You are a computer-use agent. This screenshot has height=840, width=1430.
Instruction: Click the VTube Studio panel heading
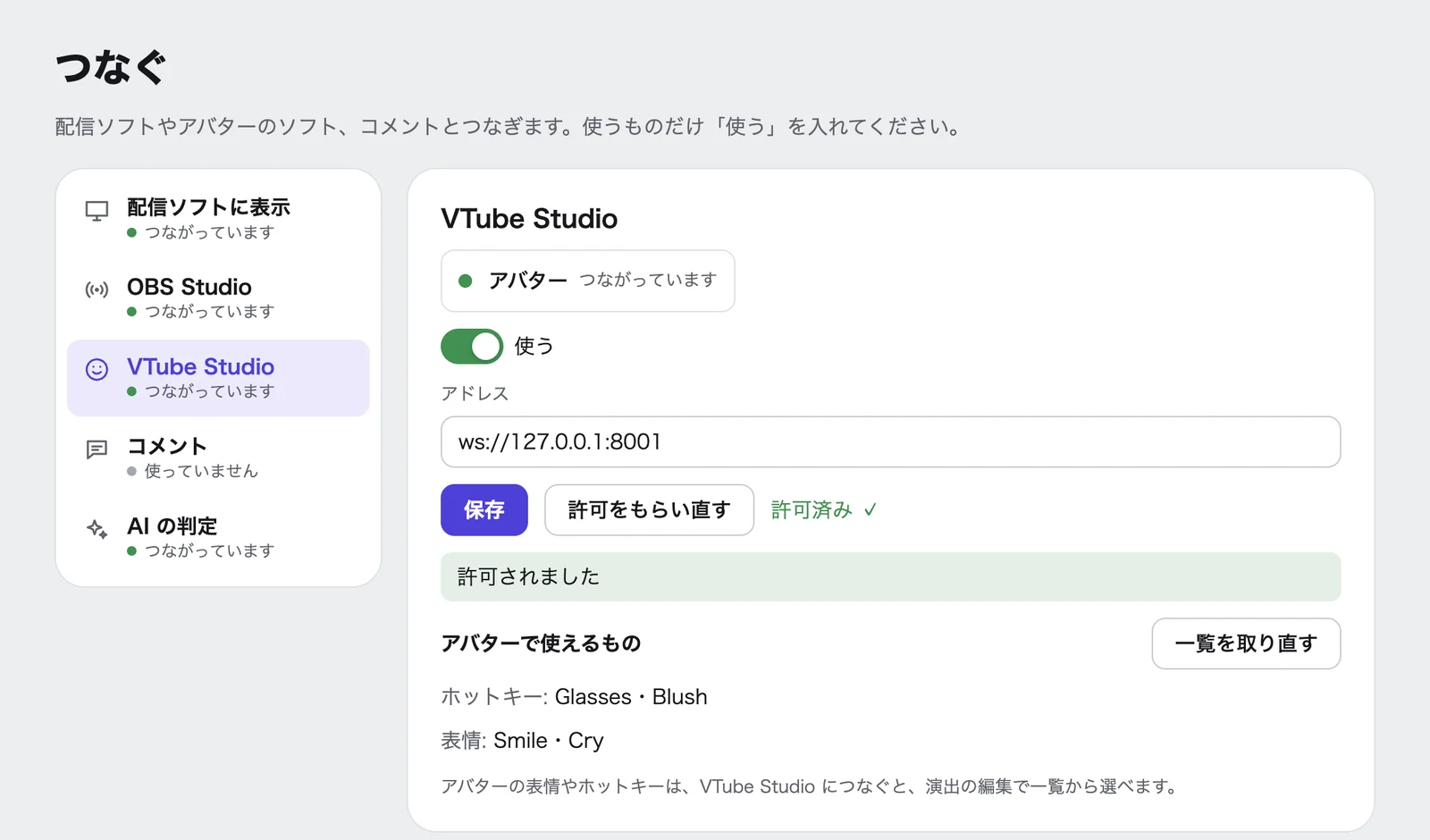click(x=529, y=219)
